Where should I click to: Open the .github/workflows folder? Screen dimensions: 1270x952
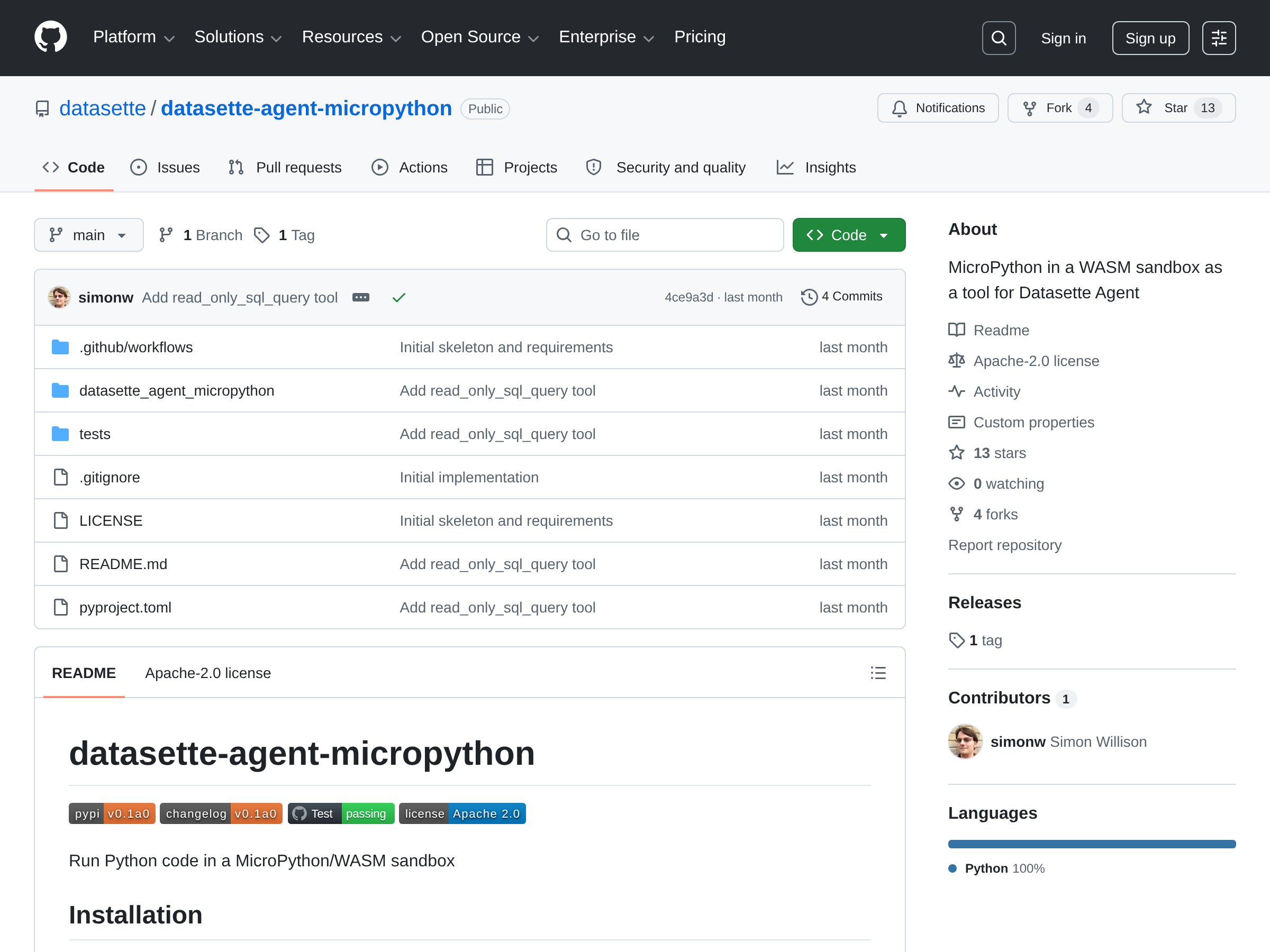tap(136, 347)
